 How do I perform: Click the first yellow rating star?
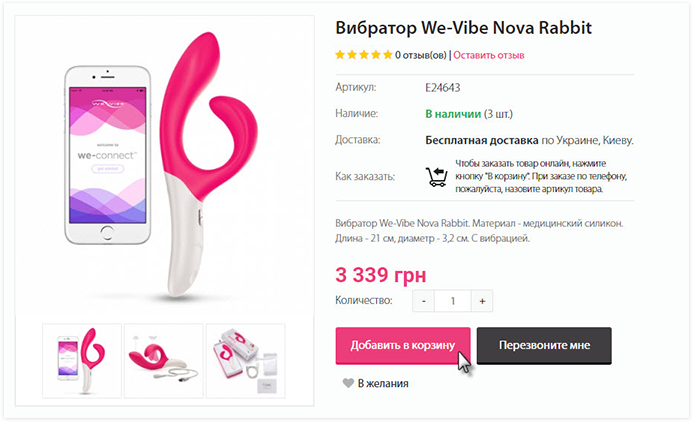tap(340, 55)
